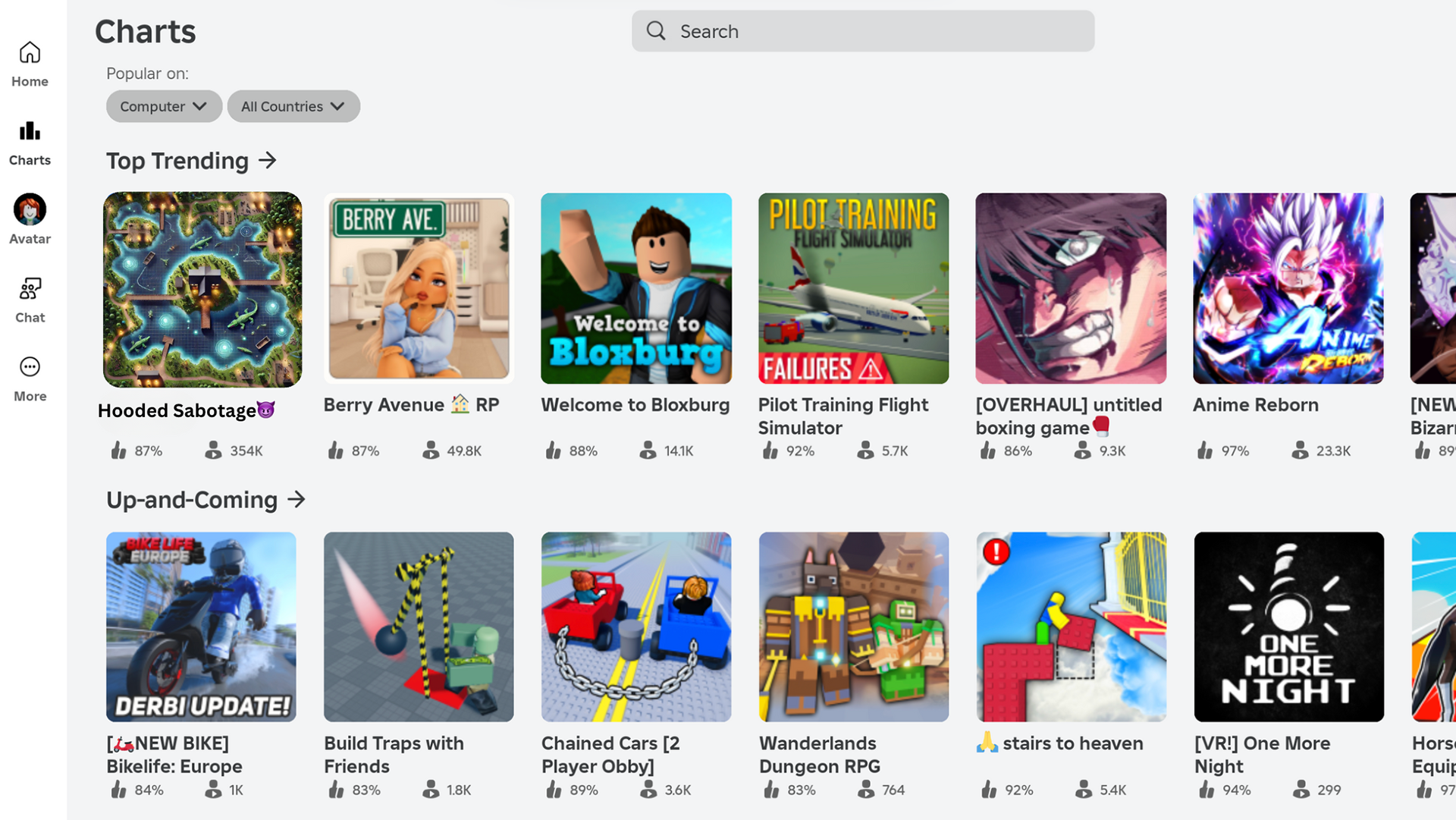The height and width of the screenshot is (820, 1456).
Task: Click the Up-and-Coming arrow icon
Action: [297, 500]
